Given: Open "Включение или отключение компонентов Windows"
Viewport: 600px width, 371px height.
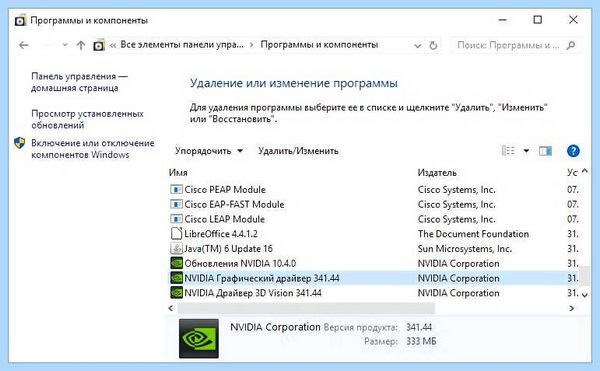Looking at the screenshot, I should [93, 149].
